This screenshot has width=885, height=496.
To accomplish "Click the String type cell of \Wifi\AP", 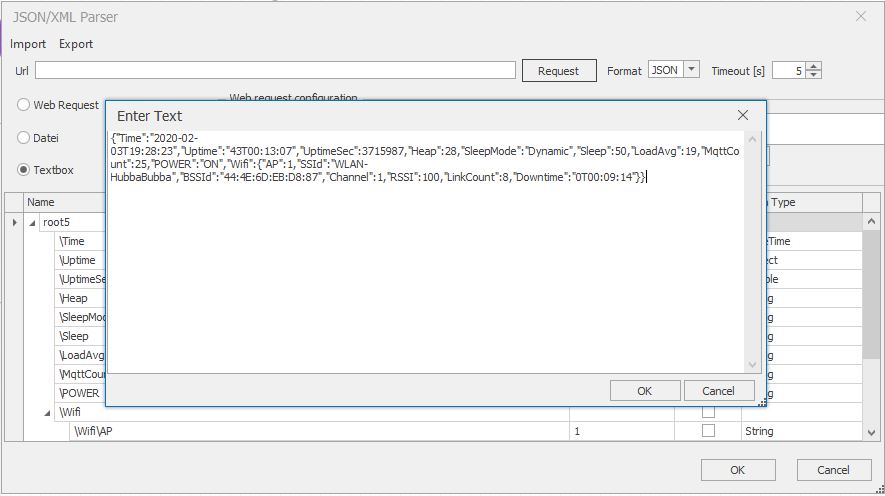I will pos(801,432).
